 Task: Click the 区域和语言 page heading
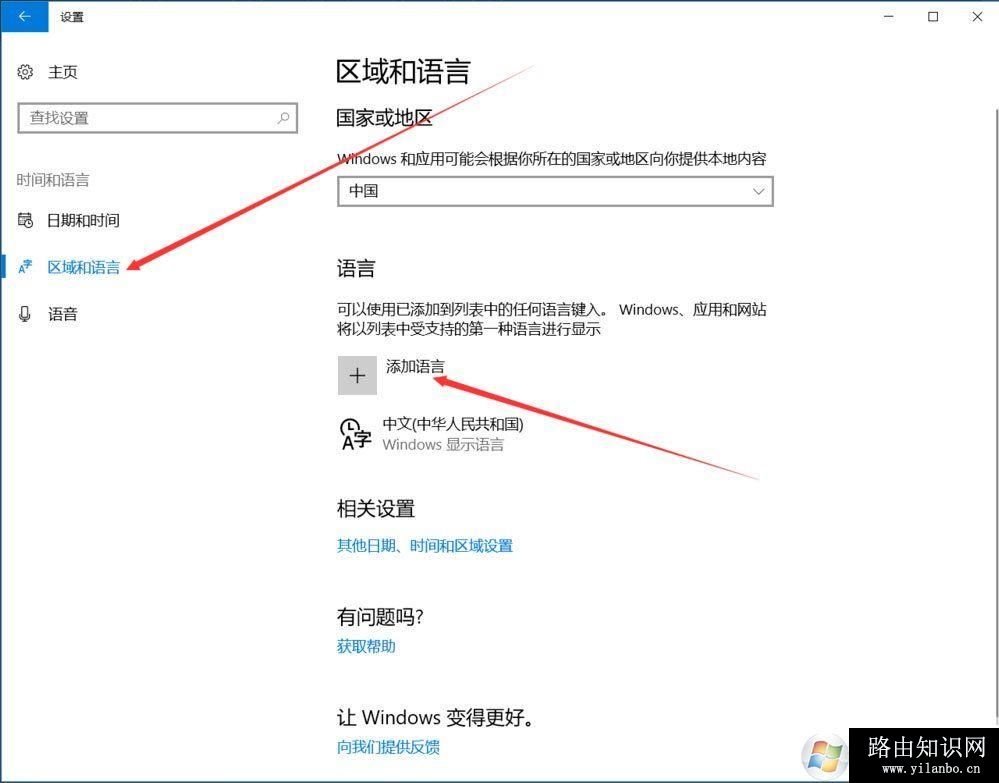(x=403, y=71)
